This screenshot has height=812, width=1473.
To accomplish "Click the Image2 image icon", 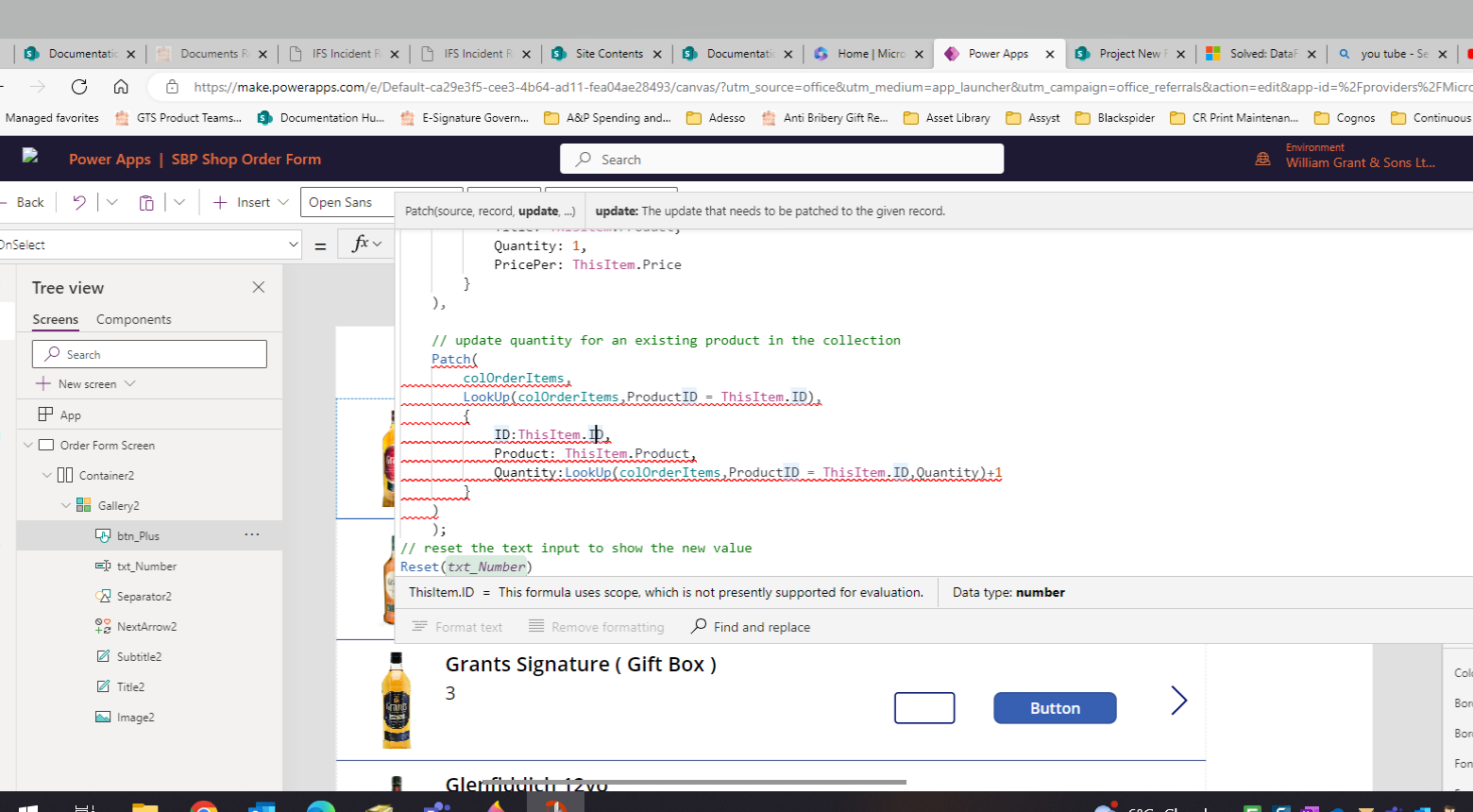I will click(x=103, y=717).
